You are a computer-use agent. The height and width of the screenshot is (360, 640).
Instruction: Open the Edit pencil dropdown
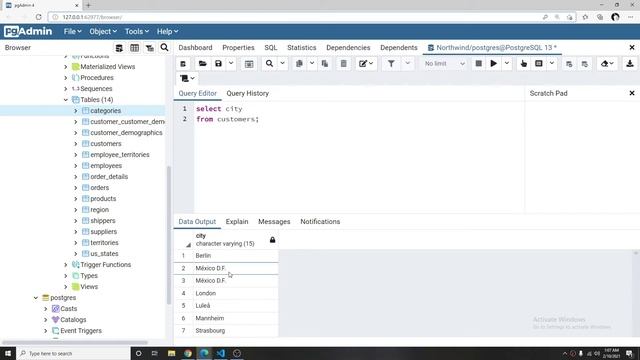coord(366,64)
